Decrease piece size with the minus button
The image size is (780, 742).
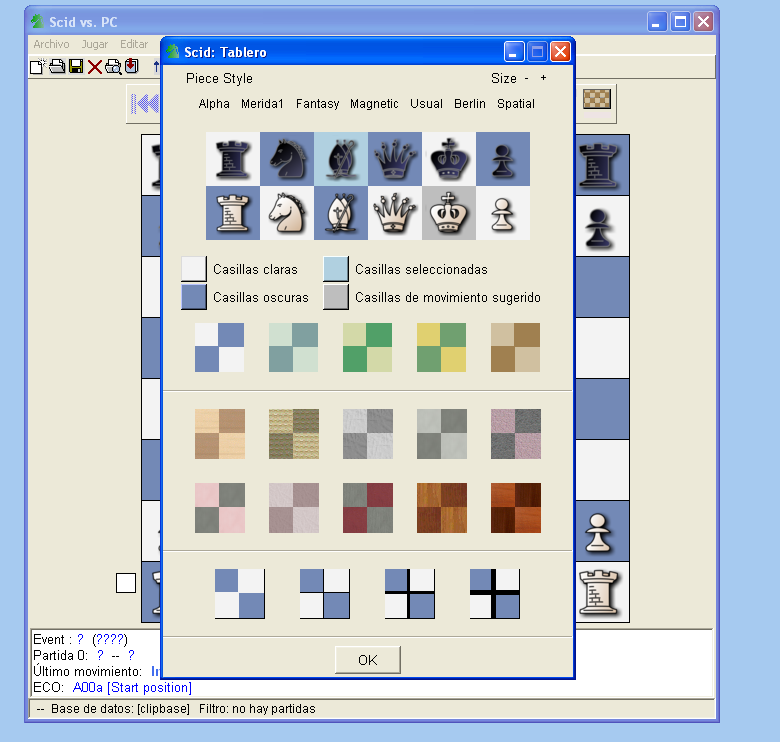pyautogui.click(x=526, y=79)
